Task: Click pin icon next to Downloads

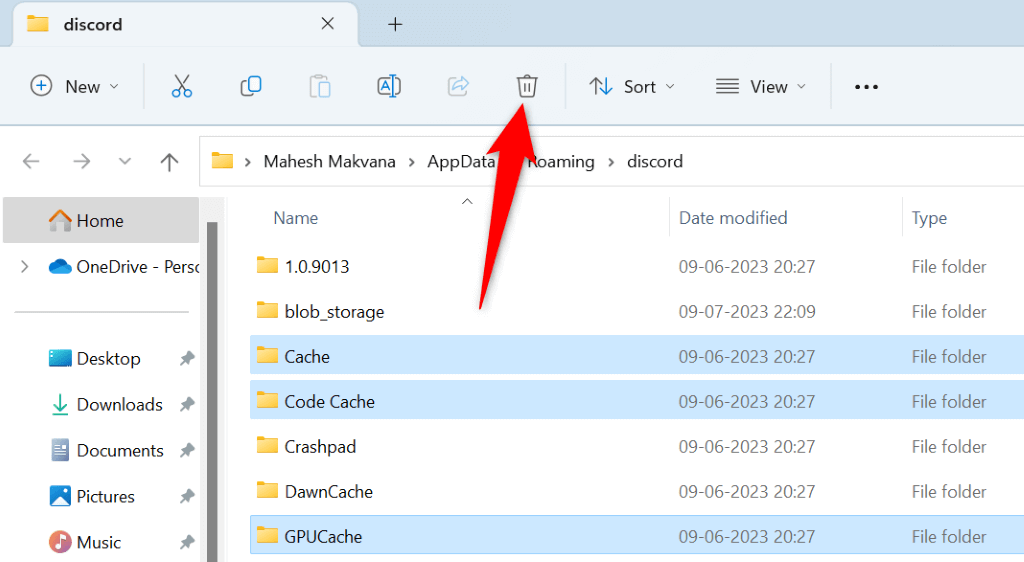Action: click(187, 405)
